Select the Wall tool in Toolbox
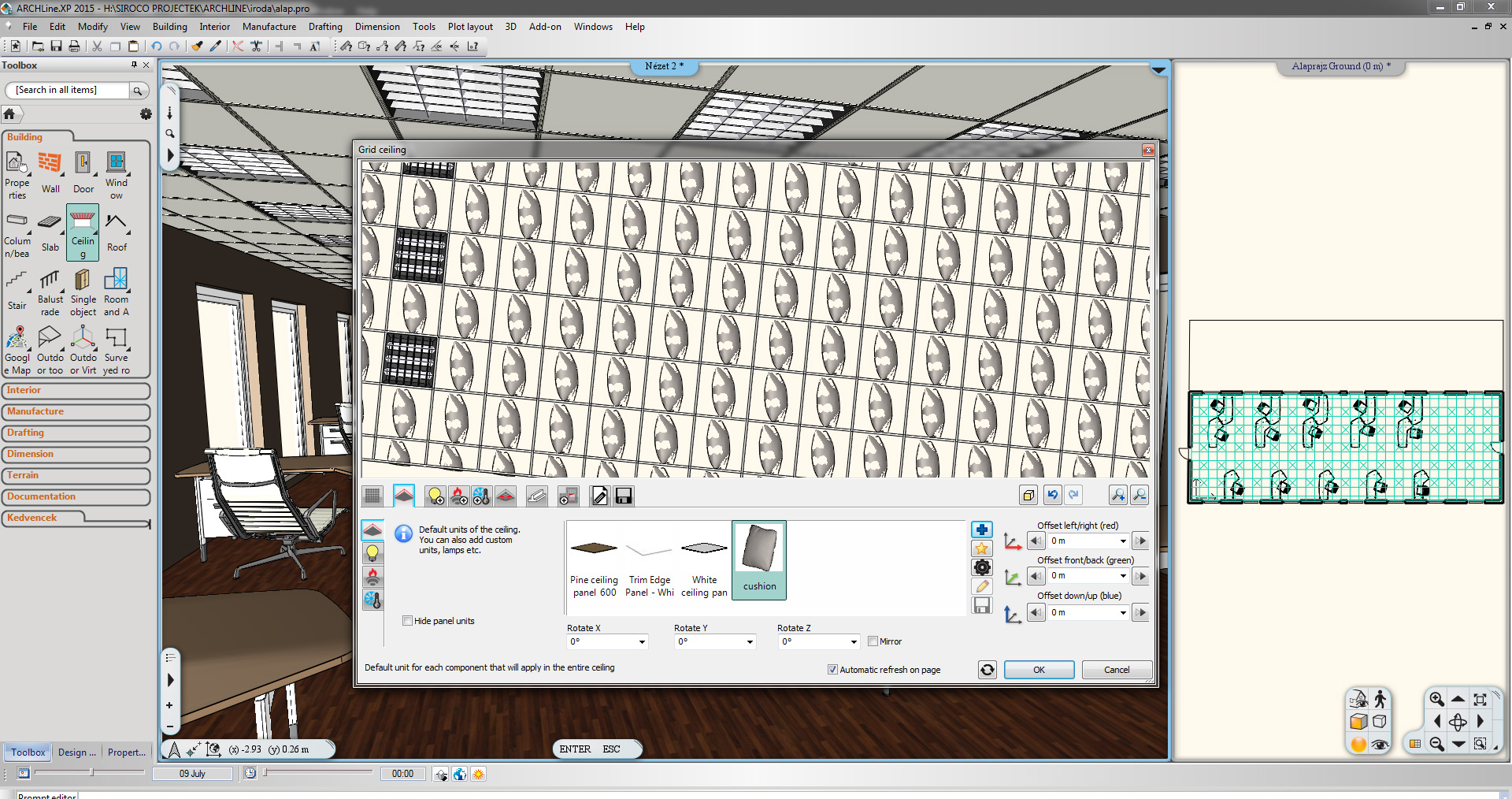The image size is (1512, 799). tap(50, 173)
